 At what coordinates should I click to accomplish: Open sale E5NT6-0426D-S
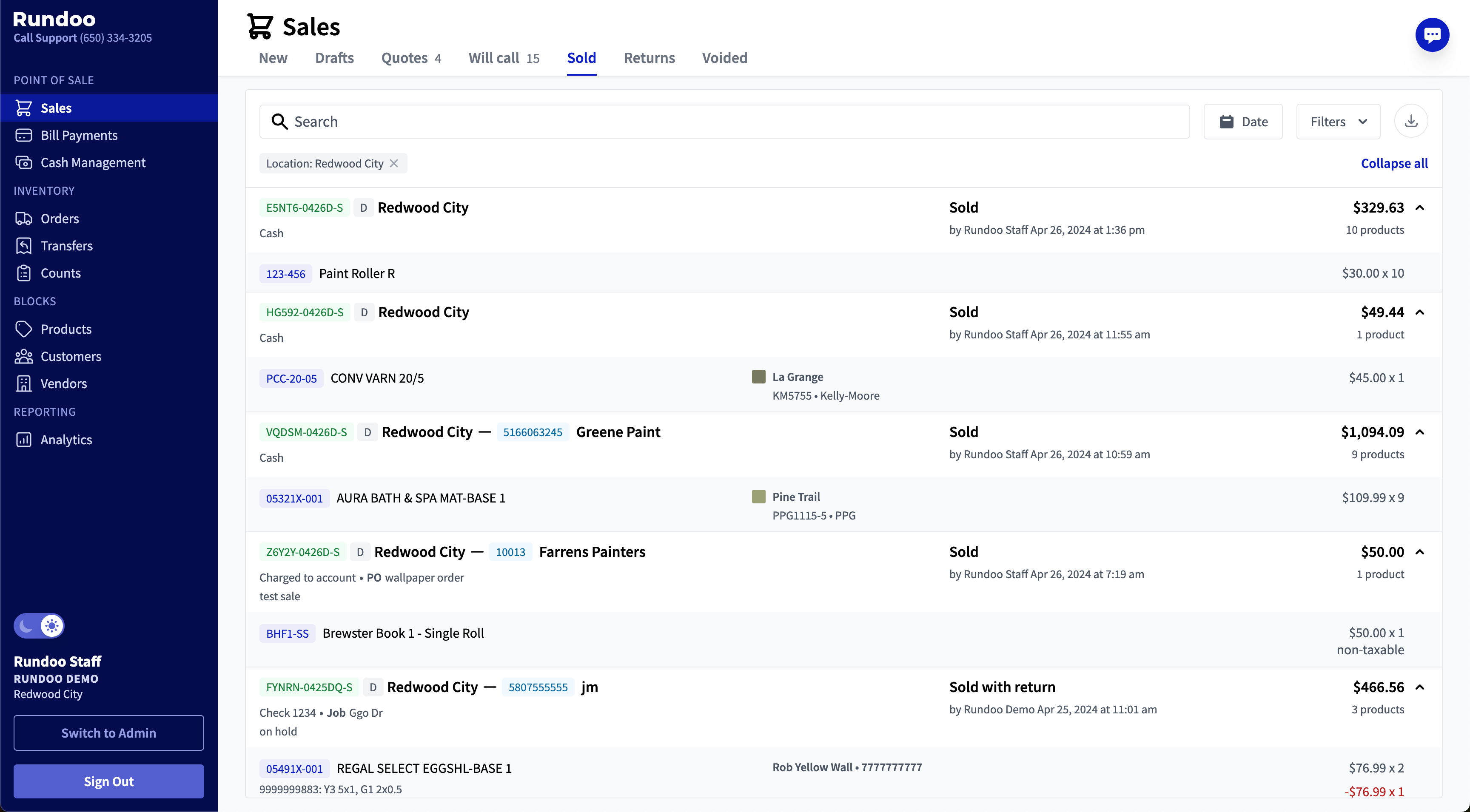tap(304, 207)
